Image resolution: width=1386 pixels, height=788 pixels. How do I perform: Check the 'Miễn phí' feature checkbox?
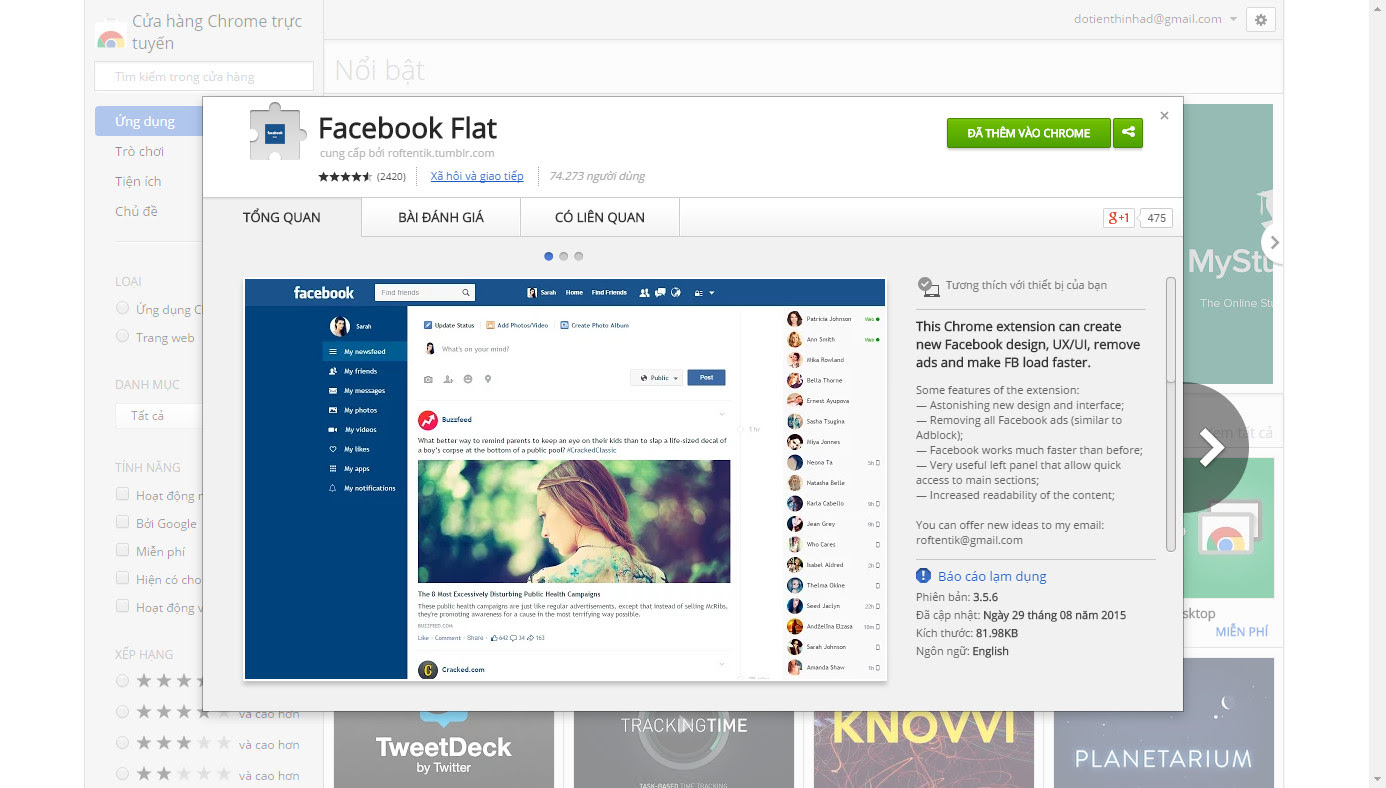click(x=122, y=550)
